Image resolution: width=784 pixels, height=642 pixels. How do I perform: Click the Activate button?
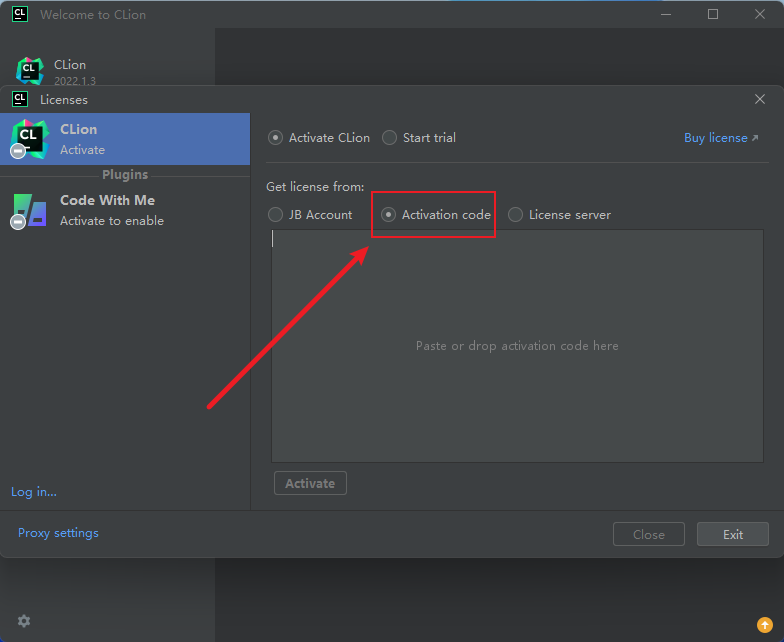coord(310,483)
